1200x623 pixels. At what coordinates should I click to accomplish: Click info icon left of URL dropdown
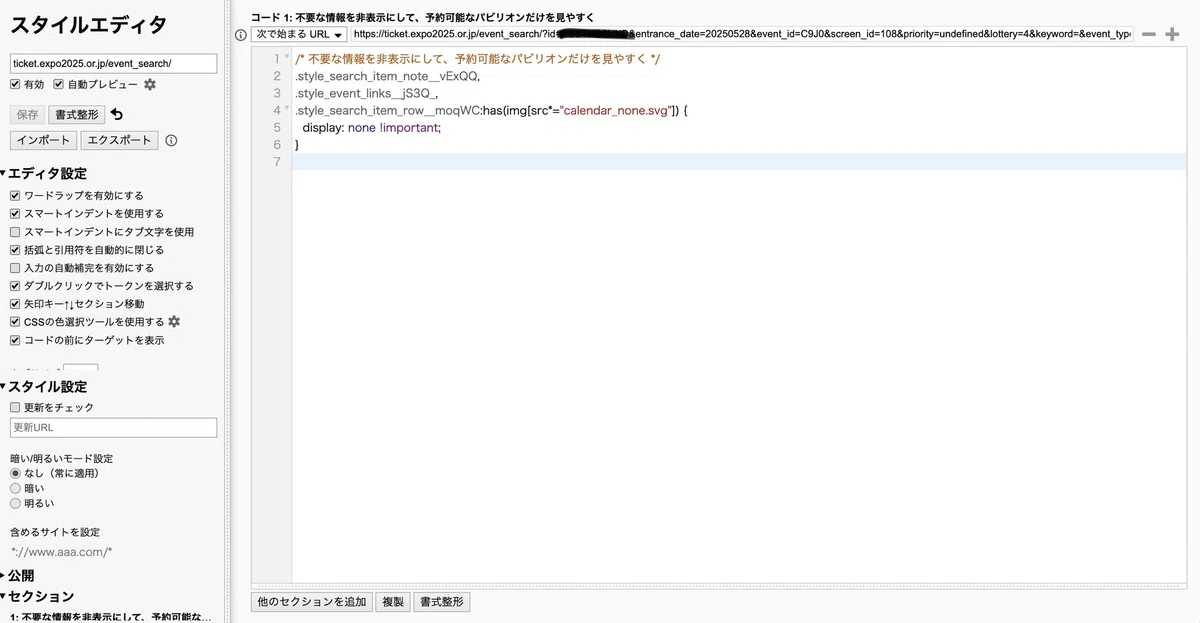pyautogui.click(x=240, y=34)
